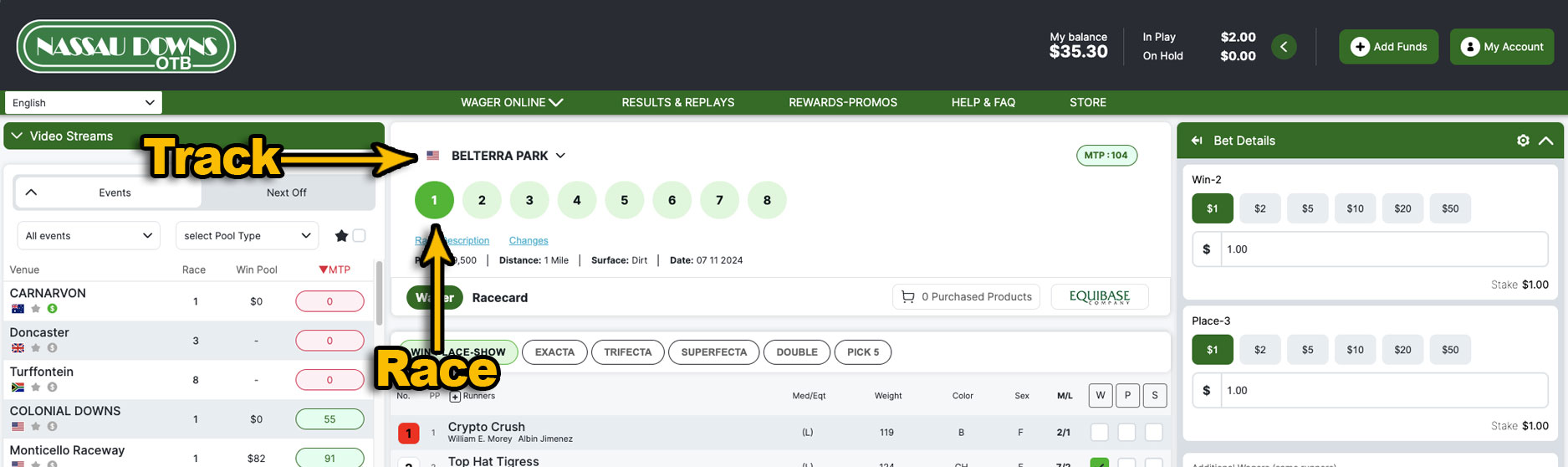Select $5 stake for Win-2
This screenshot has height=467, width=1568.
coord(1307,208)
